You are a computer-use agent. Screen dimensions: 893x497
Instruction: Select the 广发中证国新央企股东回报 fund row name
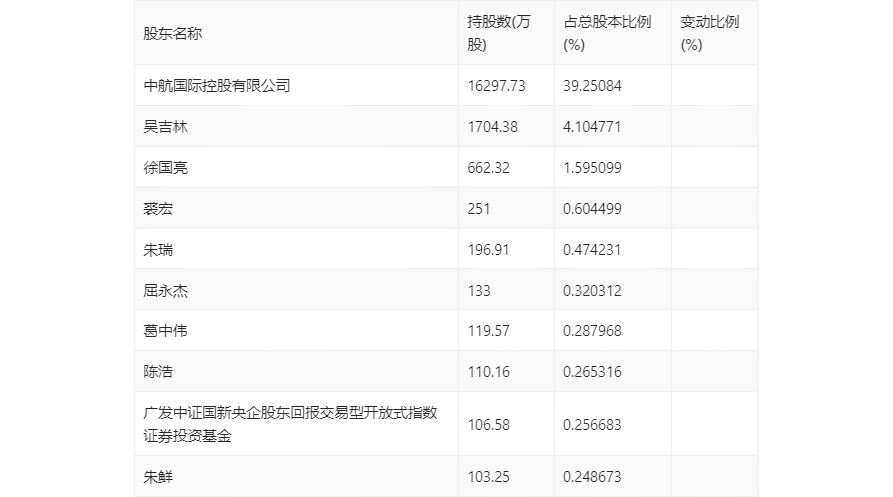point(290,424)
